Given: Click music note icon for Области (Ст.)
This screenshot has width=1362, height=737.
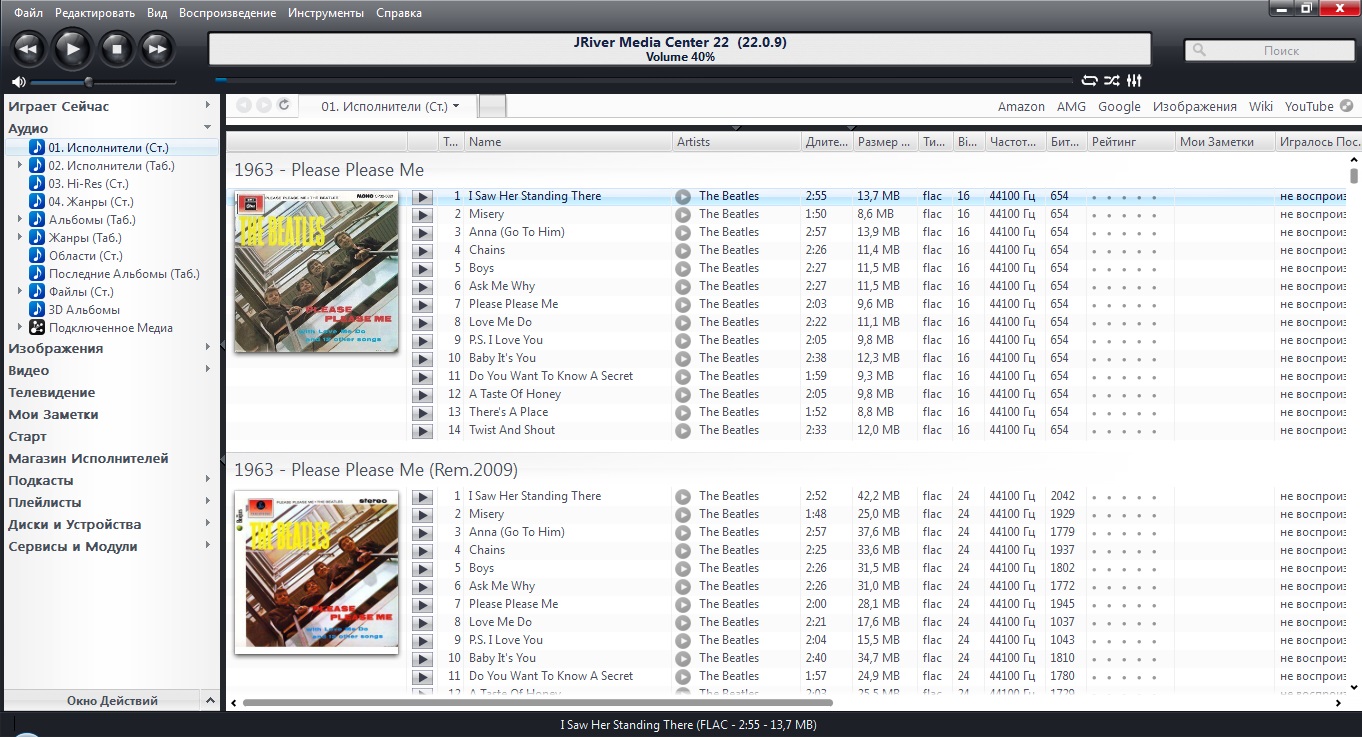Looking at the screenshot, I should click(x=37, y=256).
